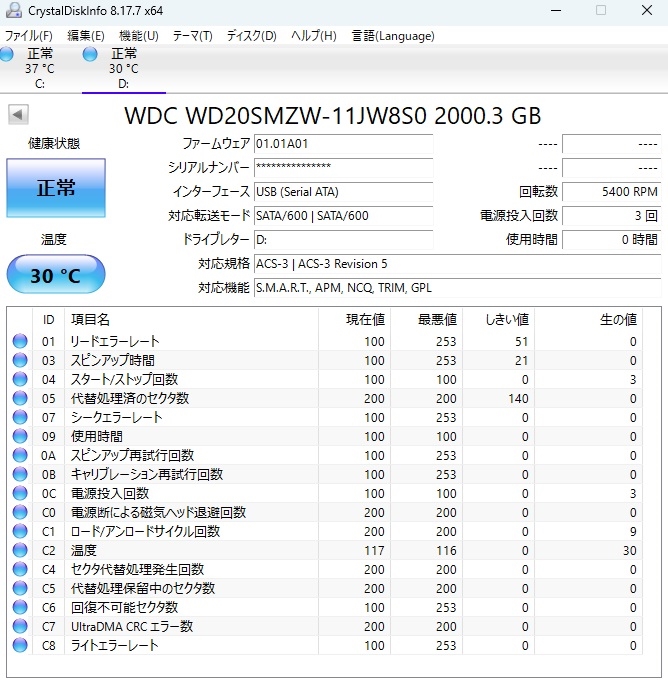Click the CrystalDiskInfo app icon in title bar

click(x=13, y=10)
